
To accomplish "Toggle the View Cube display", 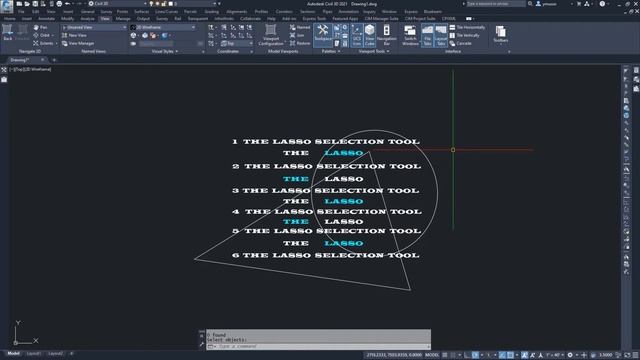I will [369, 35].
